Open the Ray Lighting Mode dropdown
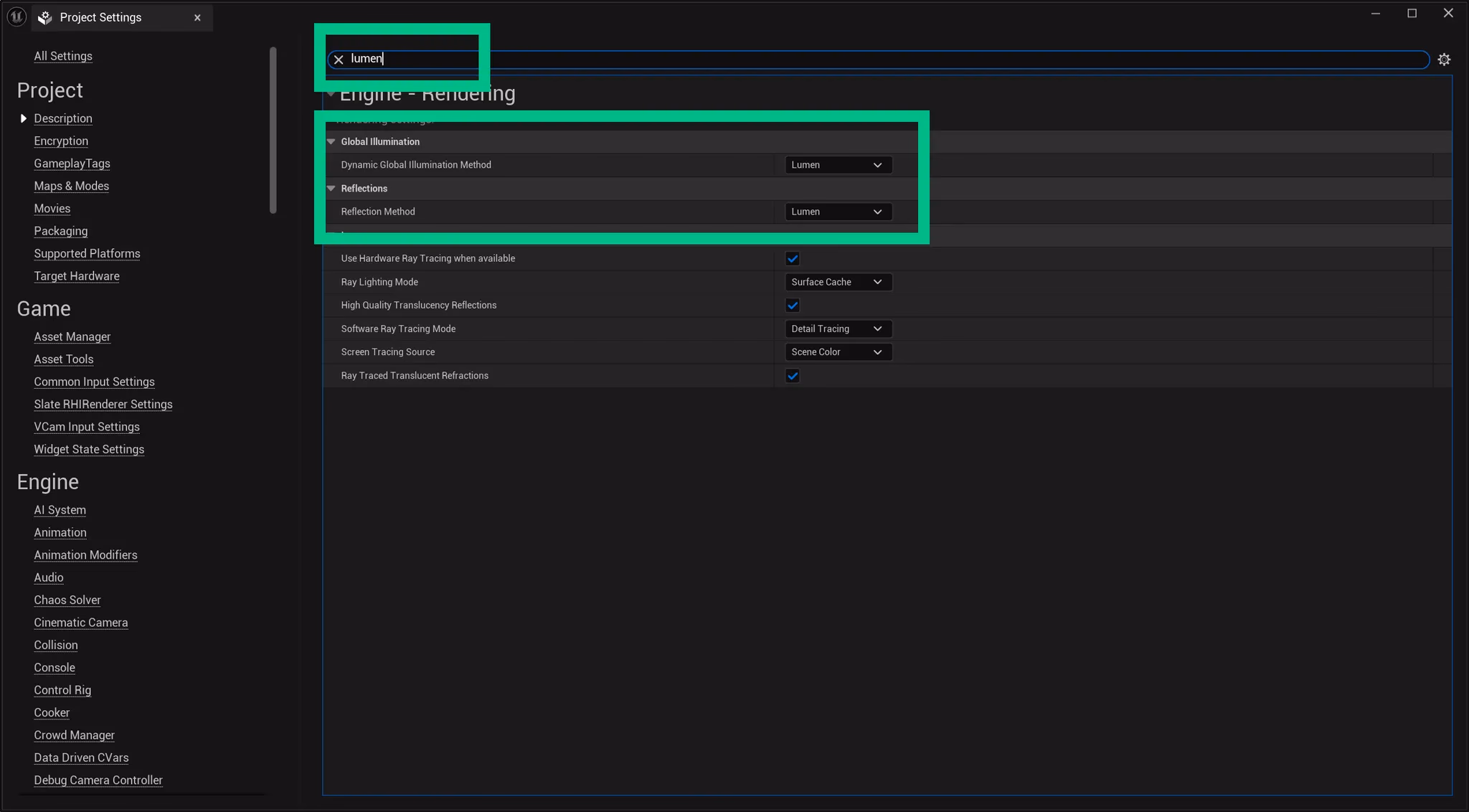Image resolution: width=1469 pixels, height=812 pixels. [837, 281]
